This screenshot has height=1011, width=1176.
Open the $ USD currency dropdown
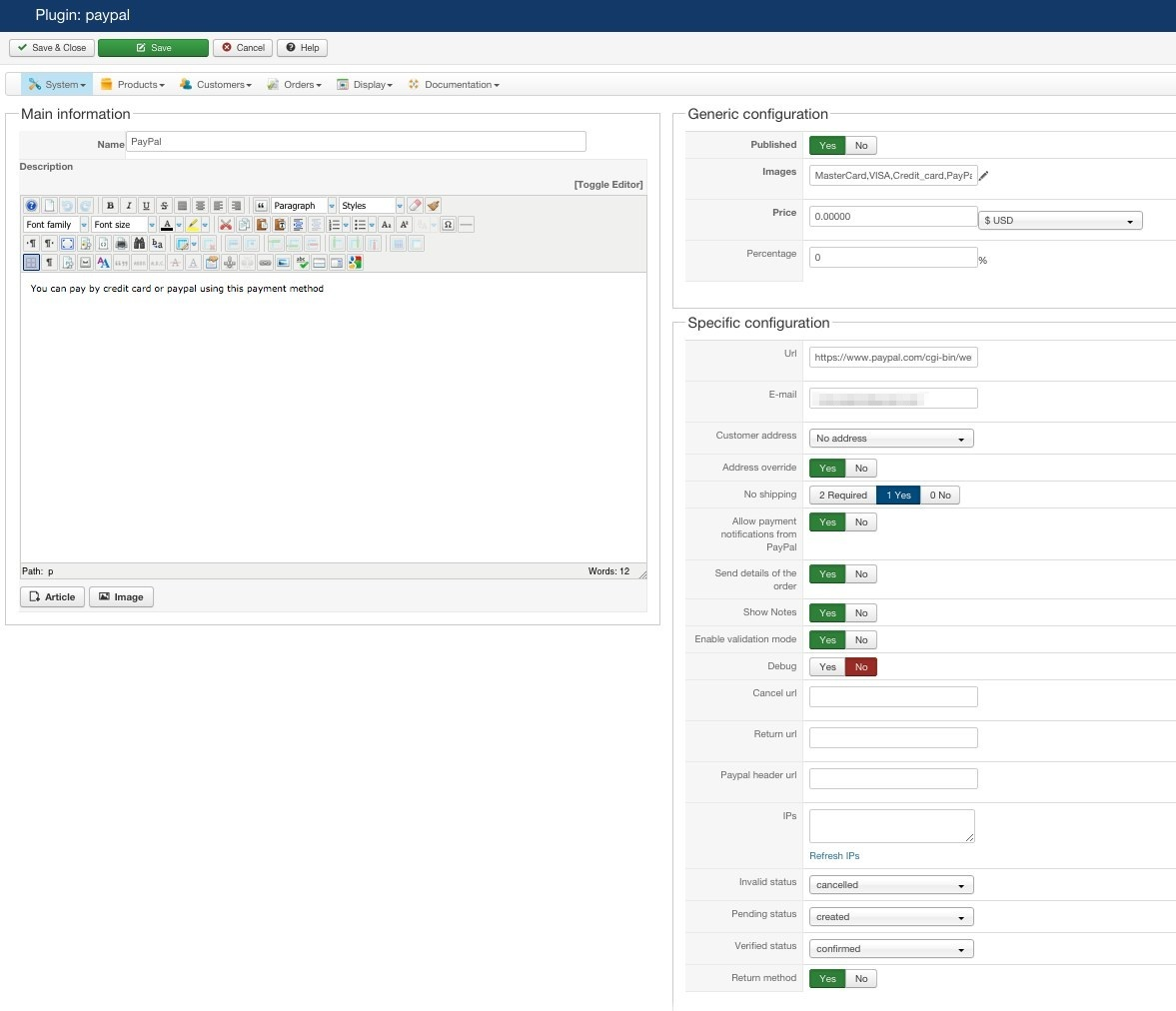[1060, 221]
